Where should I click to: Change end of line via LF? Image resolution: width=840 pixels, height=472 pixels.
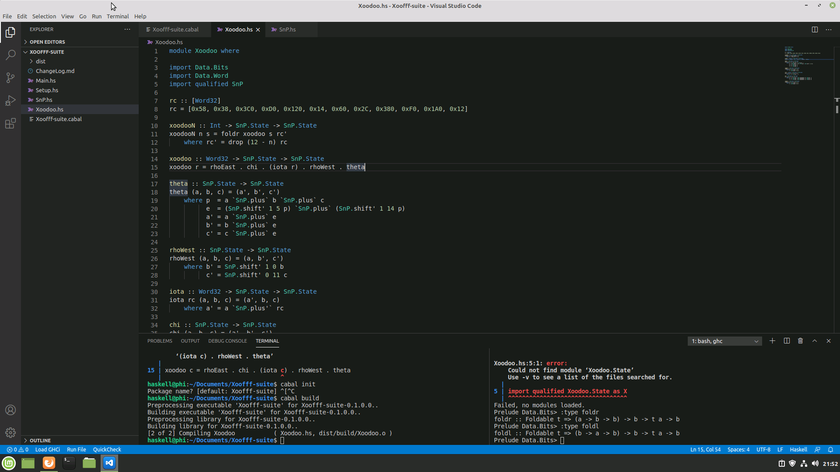tap(780, 449)
